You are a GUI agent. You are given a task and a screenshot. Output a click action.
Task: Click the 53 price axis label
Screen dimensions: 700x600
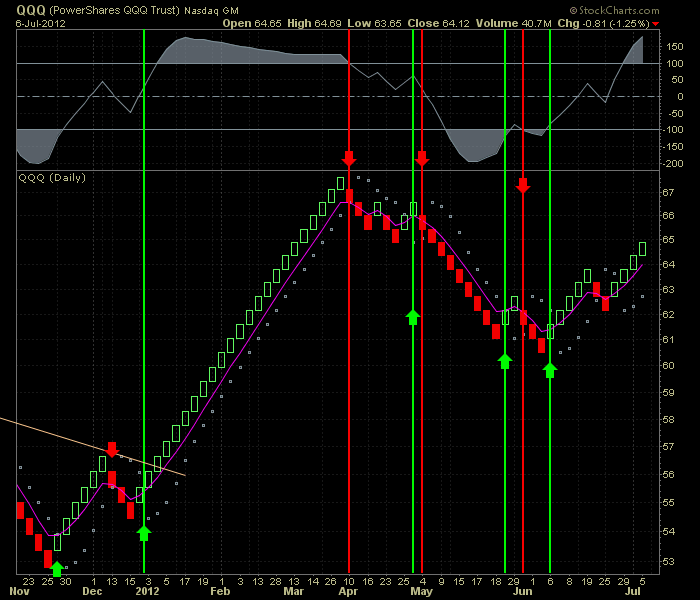668,562
